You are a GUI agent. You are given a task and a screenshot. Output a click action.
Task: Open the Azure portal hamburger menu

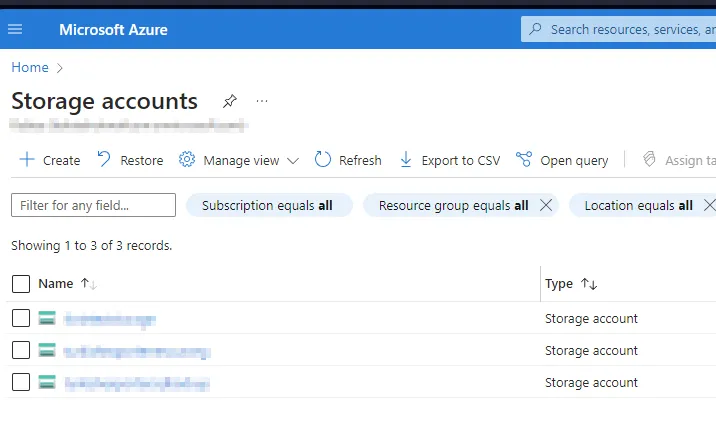15,29
